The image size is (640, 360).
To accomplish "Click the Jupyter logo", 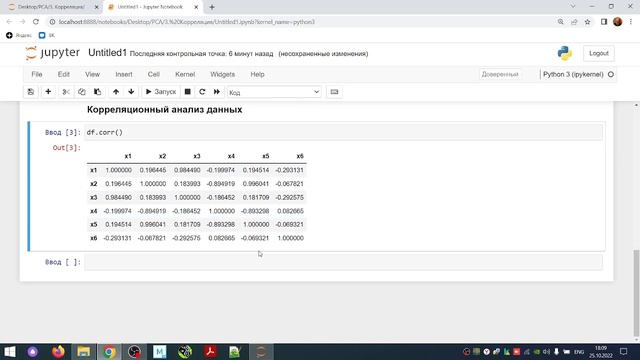I will pos(52,53).
